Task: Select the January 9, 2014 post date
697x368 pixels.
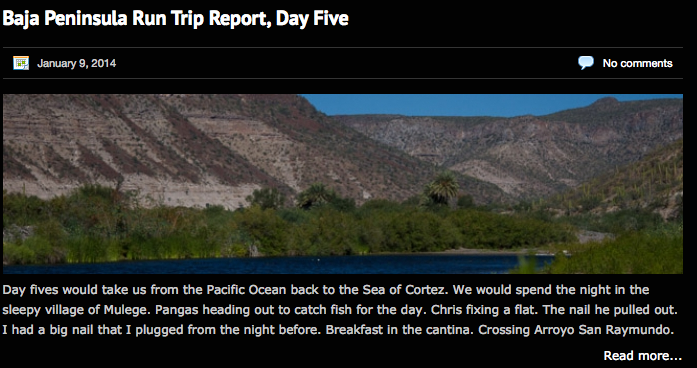Action: 76,63
